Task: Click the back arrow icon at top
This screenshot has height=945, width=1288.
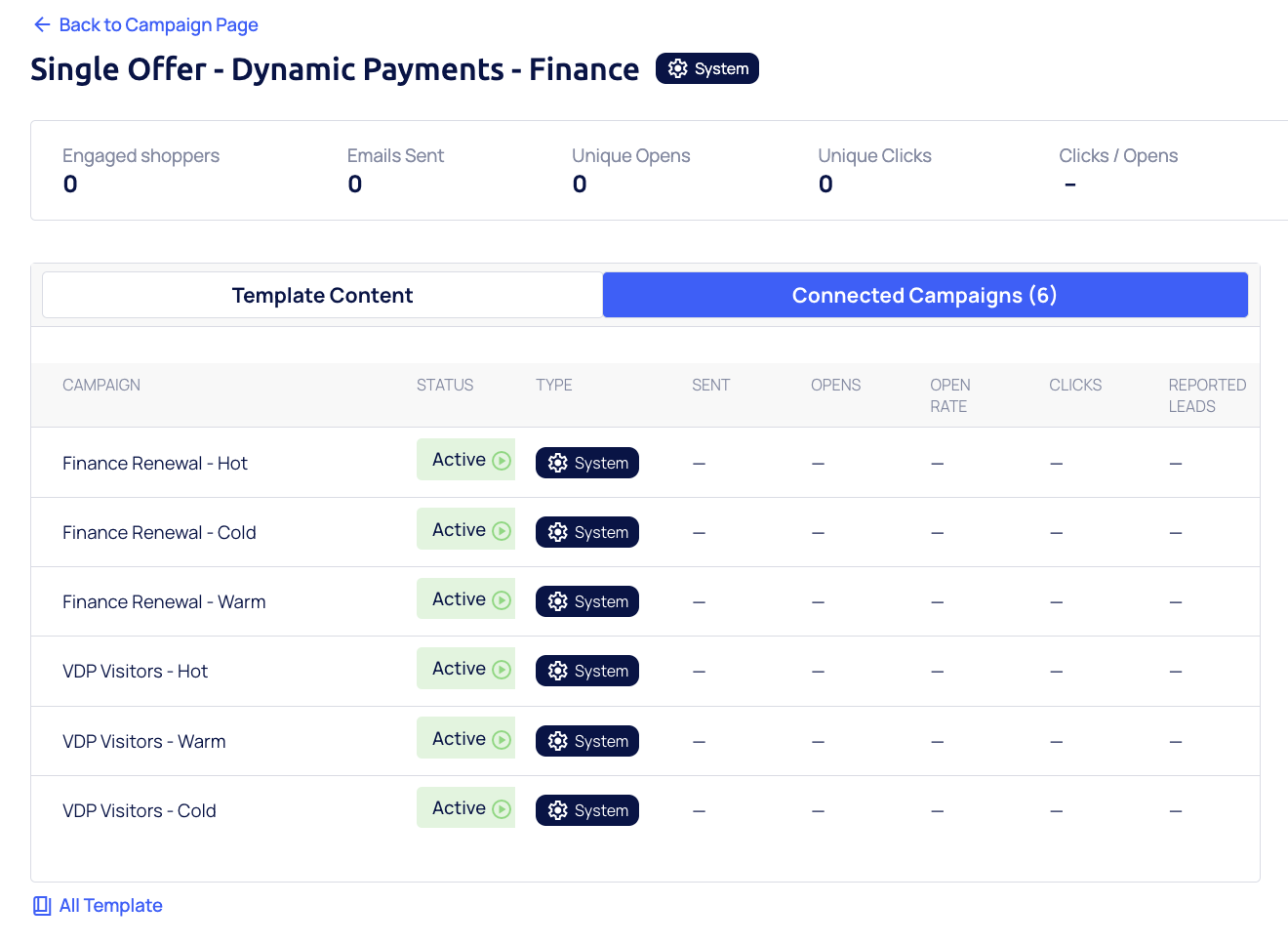Action: pos(42,24)
